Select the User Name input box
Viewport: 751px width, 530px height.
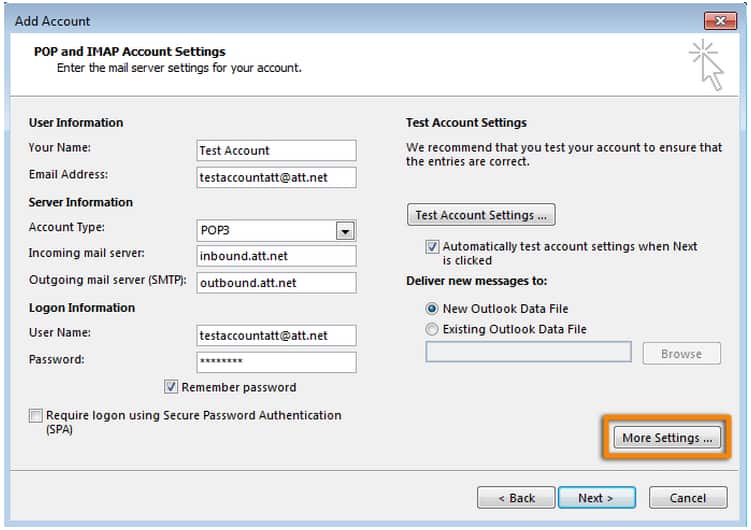(x=276, y=336)
